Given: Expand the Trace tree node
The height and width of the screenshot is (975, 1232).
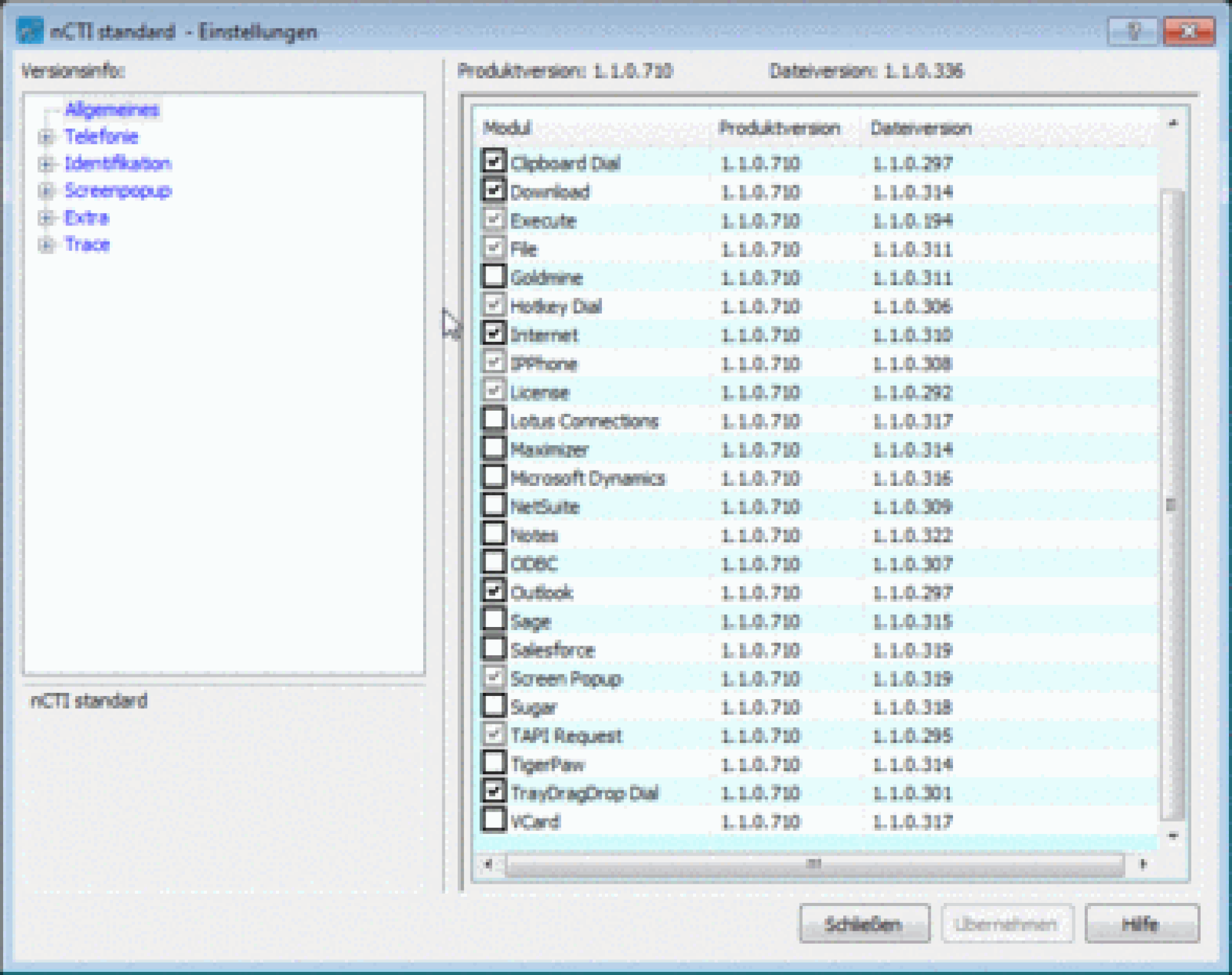Looking at the screenshot, I should point(46,245).
